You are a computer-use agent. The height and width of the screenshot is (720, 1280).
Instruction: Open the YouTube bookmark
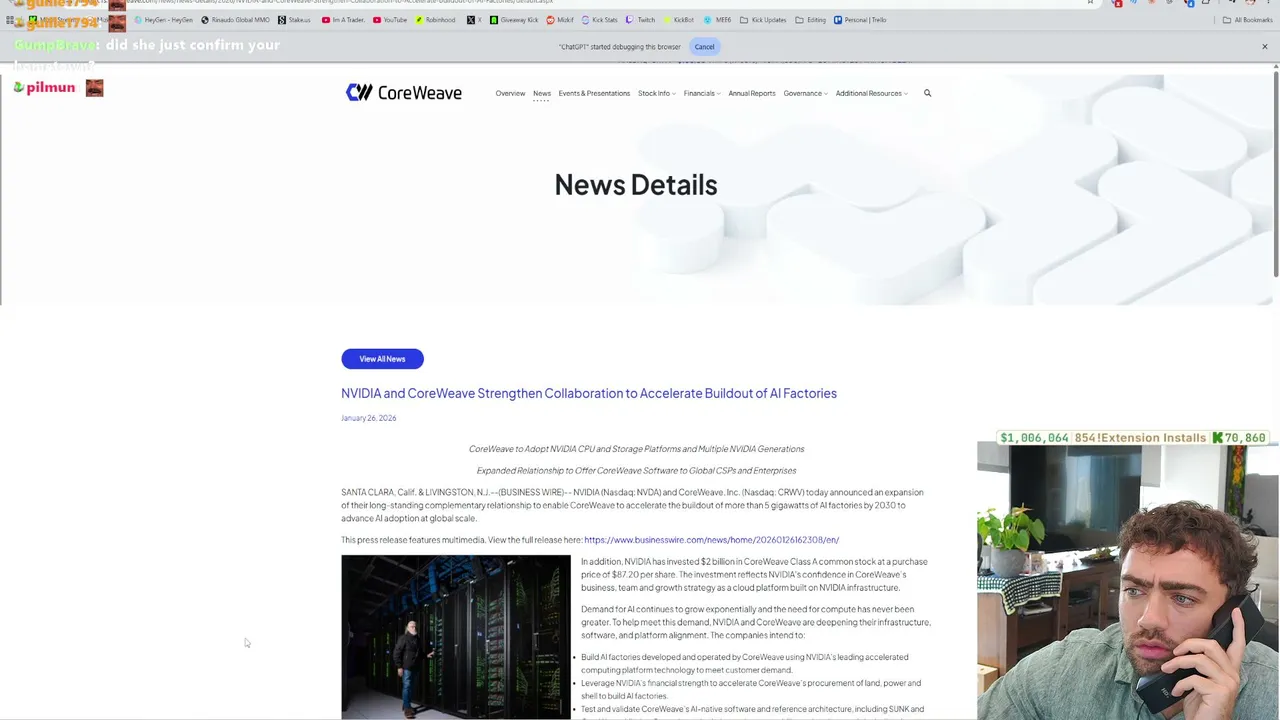(390, 20)
